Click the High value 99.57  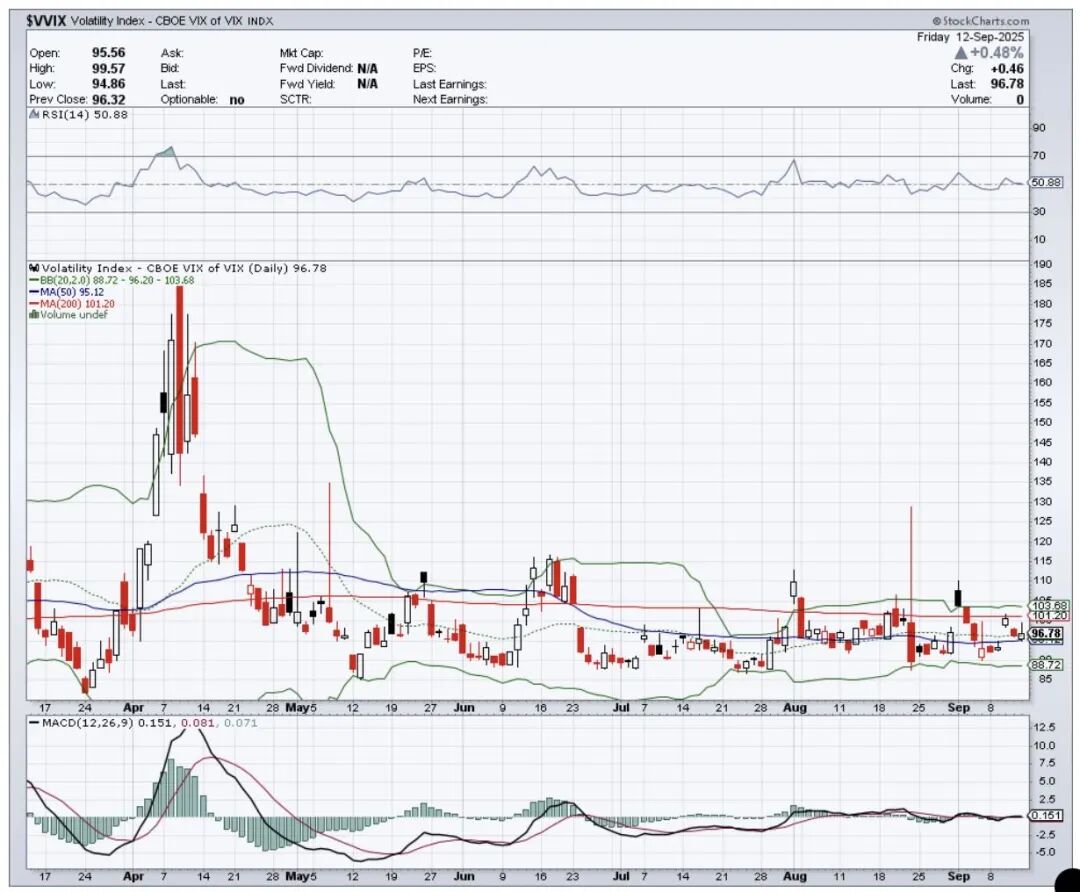[109, 68]
